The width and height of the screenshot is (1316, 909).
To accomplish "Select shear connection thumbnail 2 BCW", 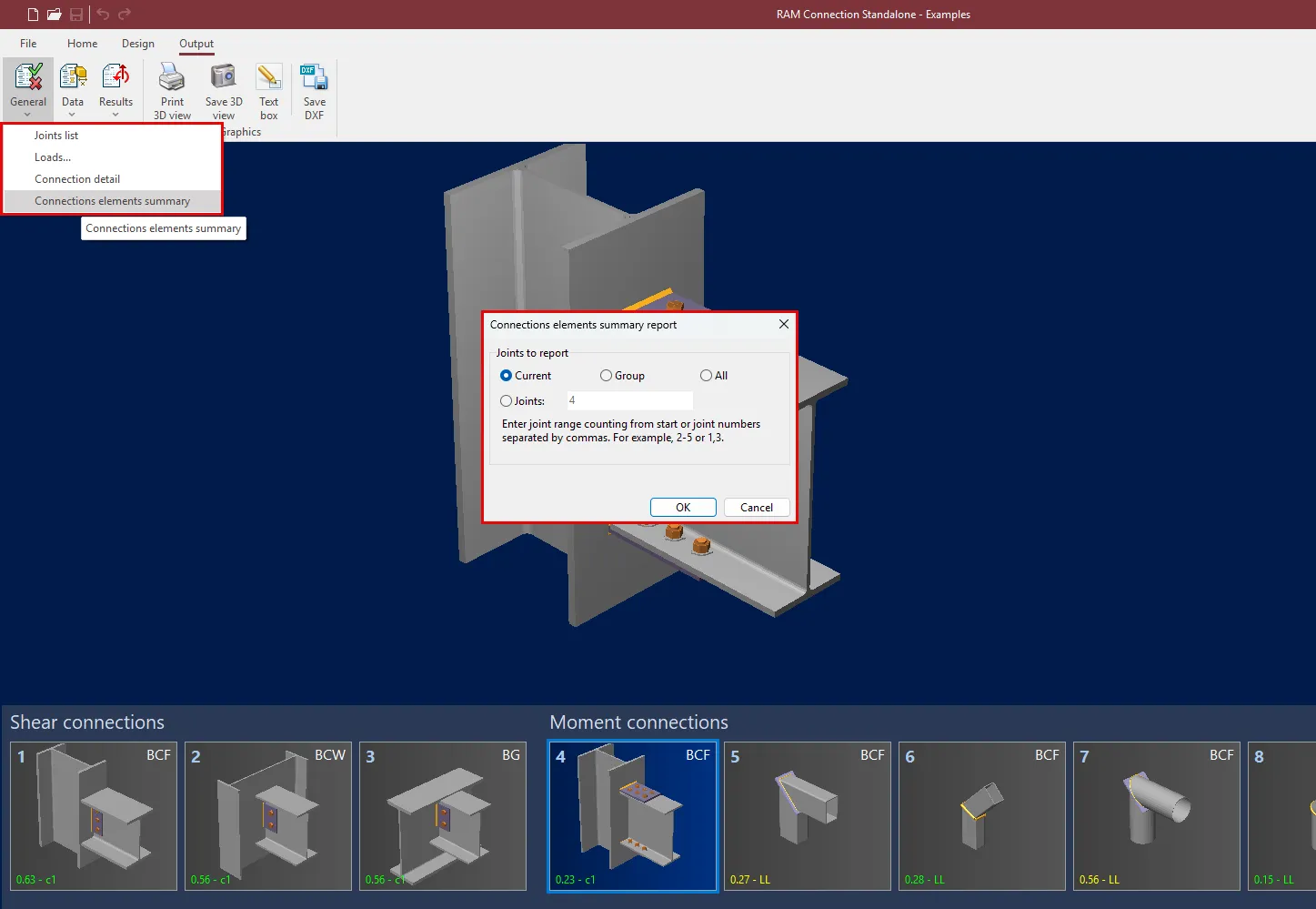I will pyautogui.click(x=268, y=816).
